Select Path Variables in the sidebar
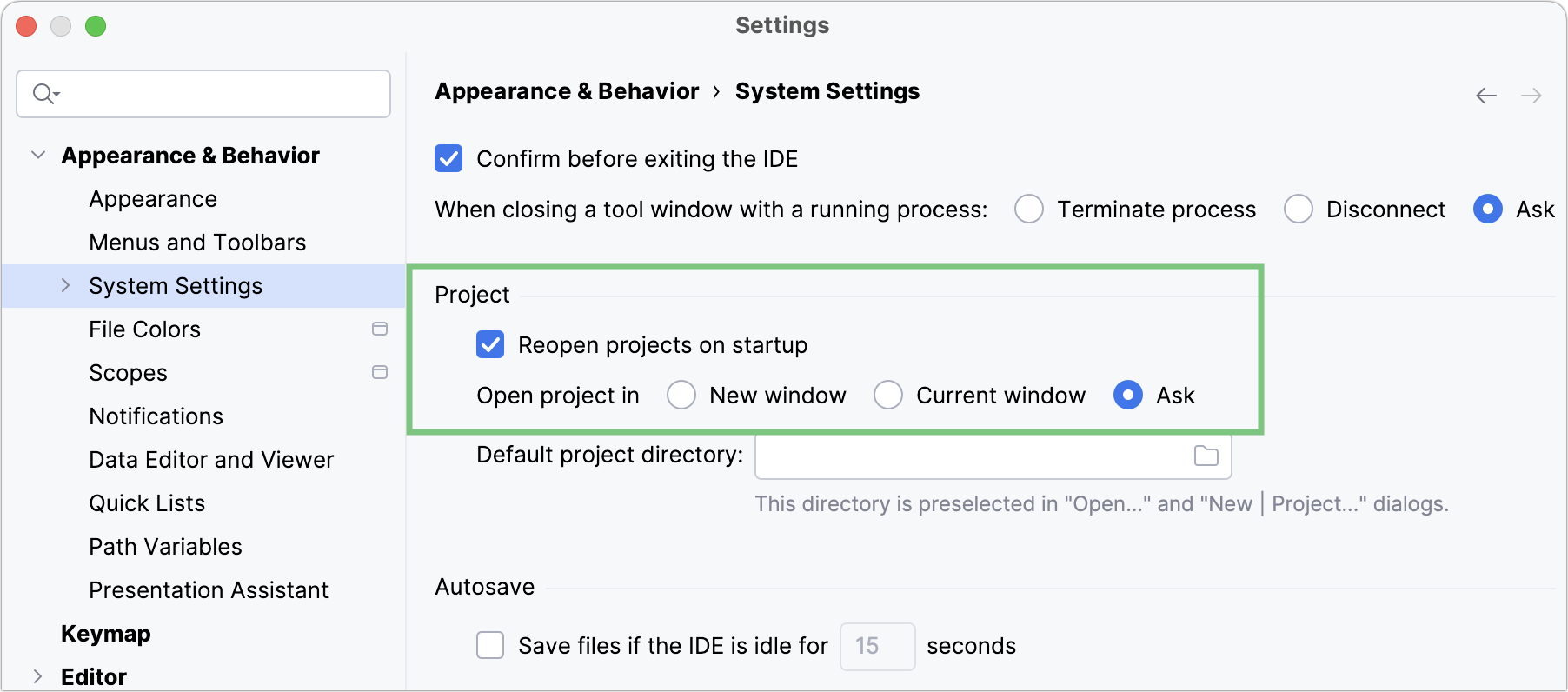The height and width of the screenshot is (692, 1568). 165,546
